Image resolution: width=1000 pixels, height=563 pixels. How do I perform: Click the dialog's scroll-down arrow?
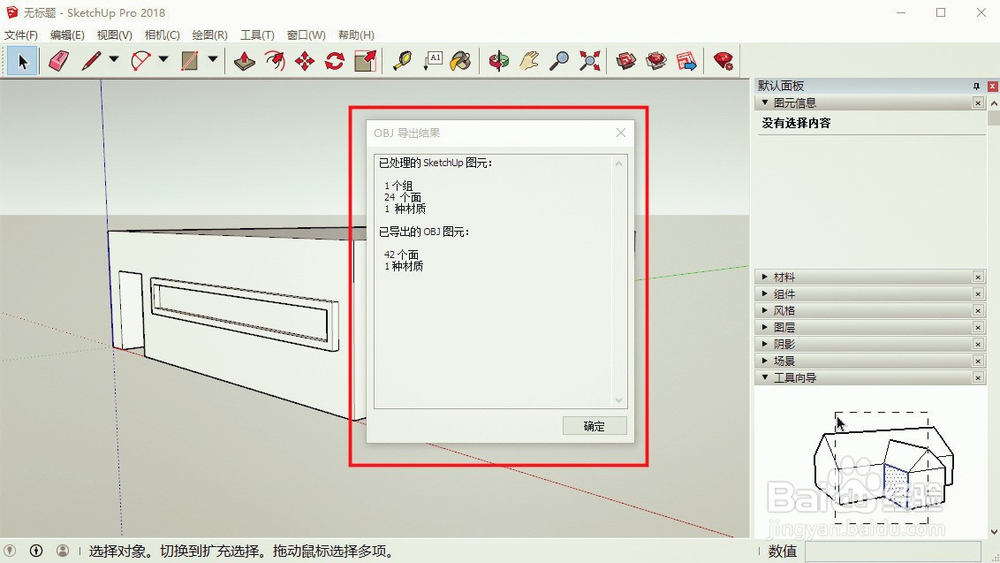tap(619, 400)
